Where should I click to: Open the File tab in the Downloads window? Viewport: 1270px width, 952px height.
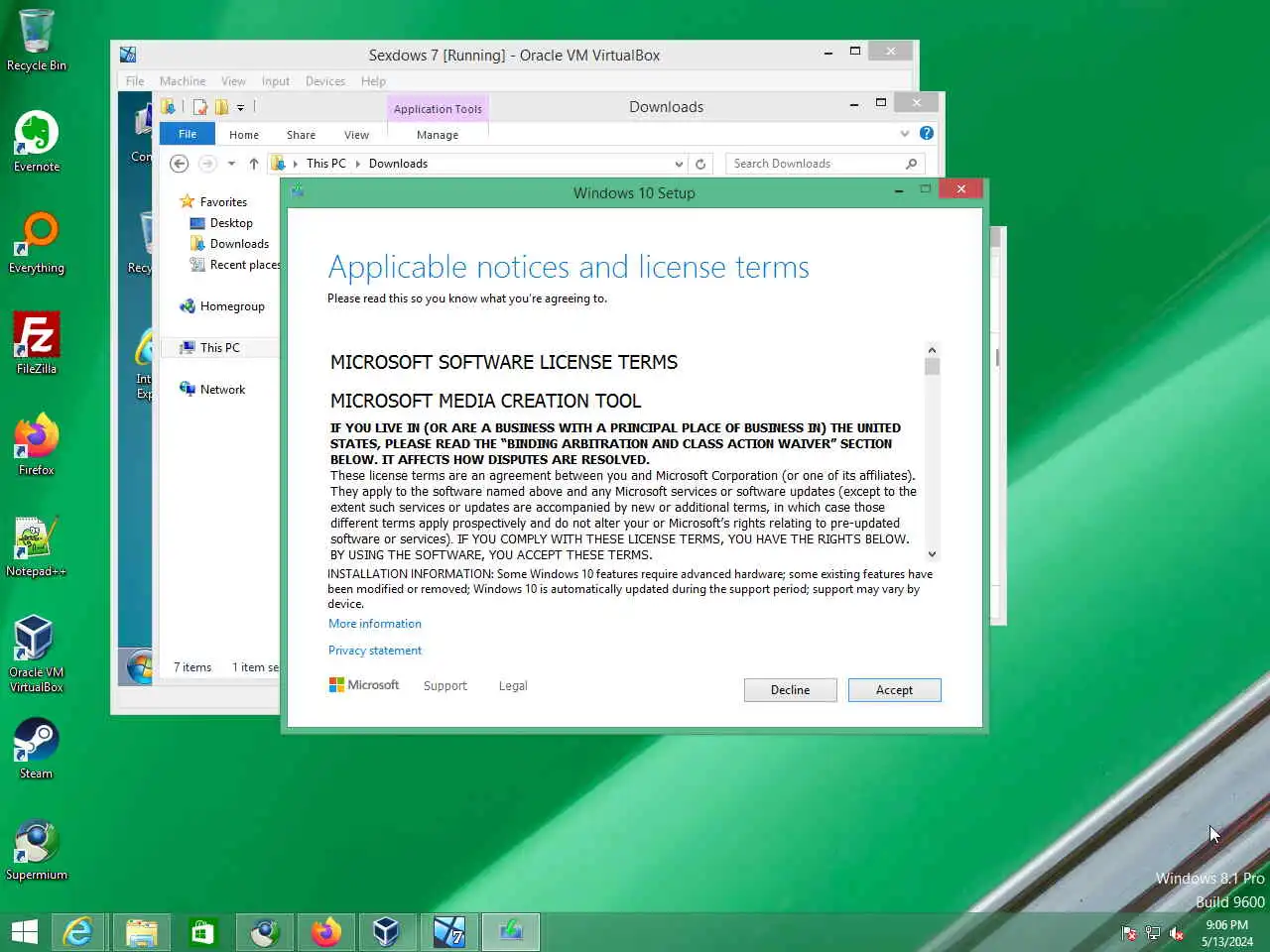coord(188,134)
